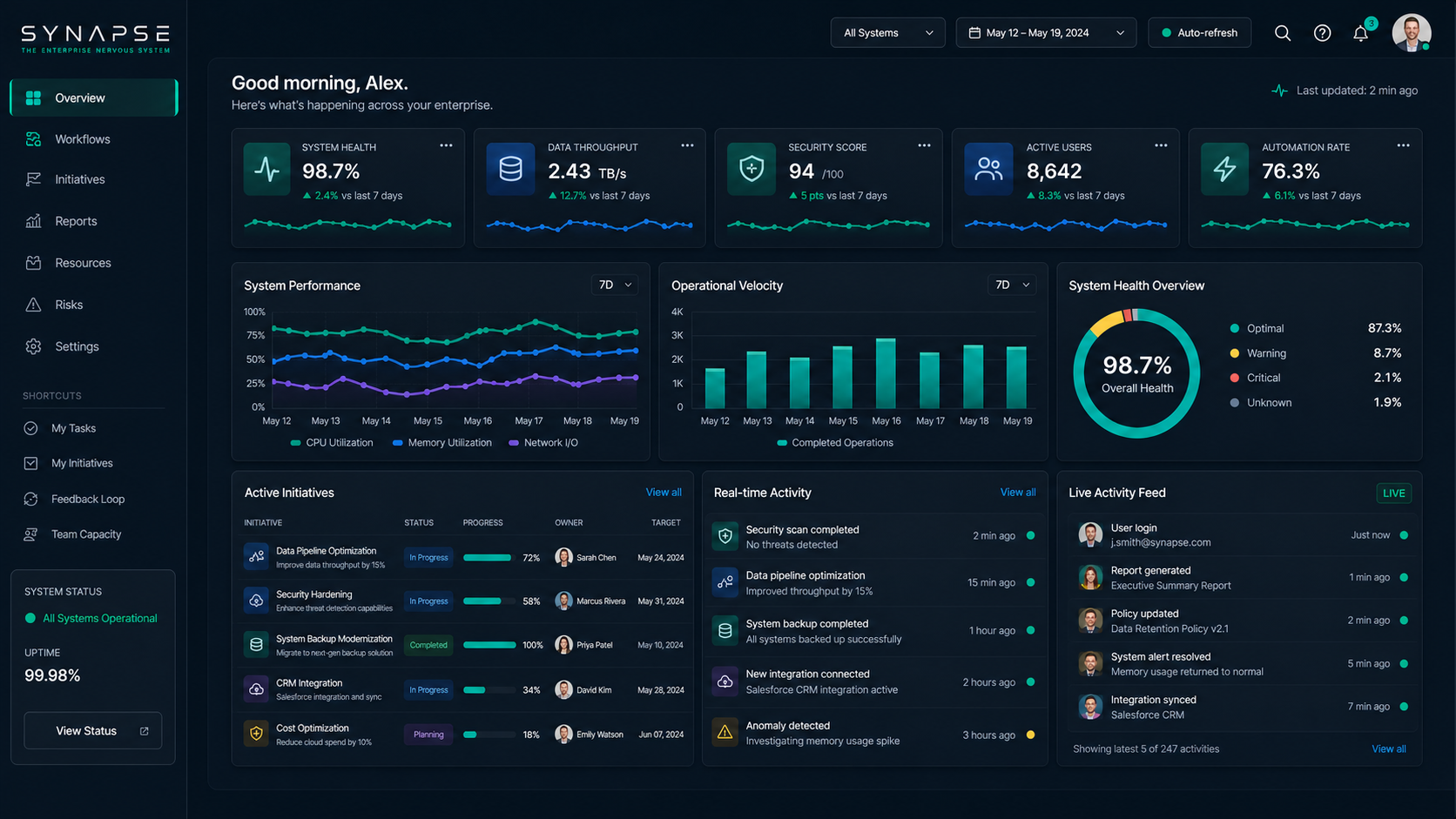The height and width of the screenshot is (819, 1456).
Task: Toggle Memory Utilization legend series
Action: (x=442, y=443)
